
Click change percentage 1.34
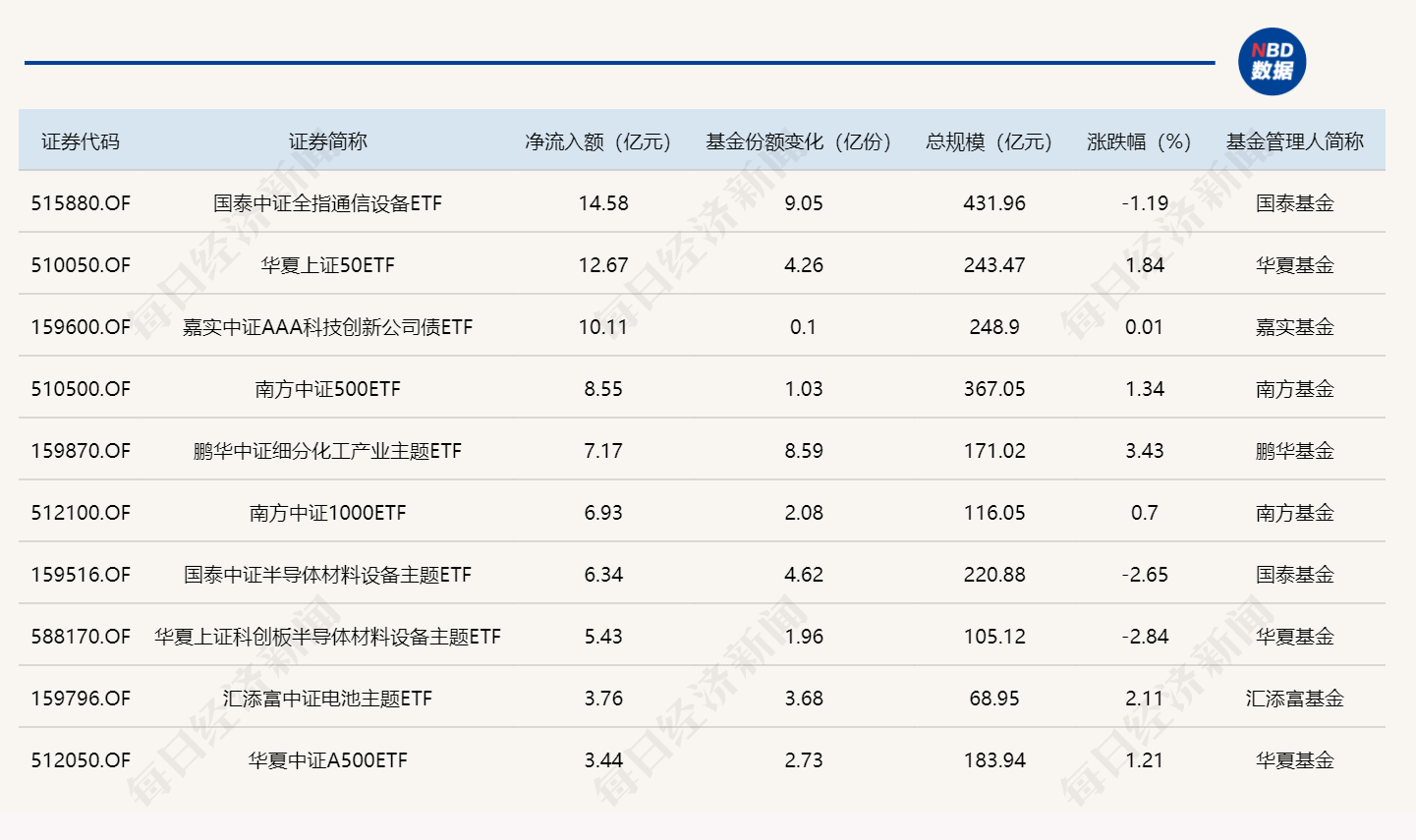pyautogui.click(x=1145, y=389)
